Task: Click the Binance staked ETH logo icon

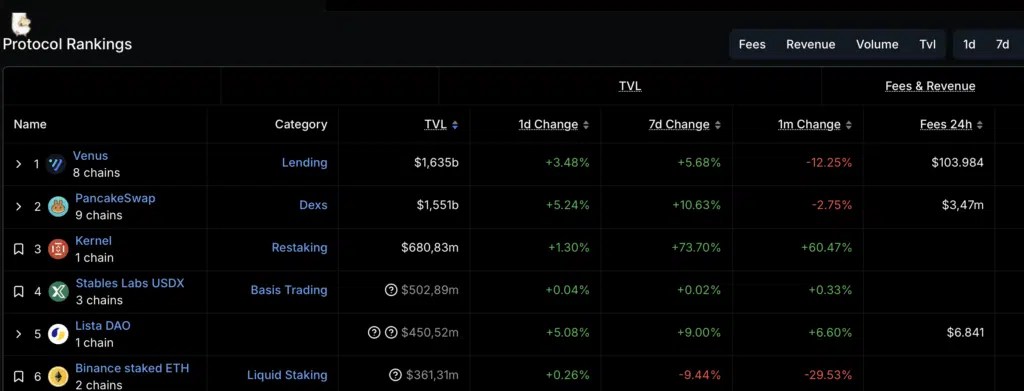Action: coord(58,377)
